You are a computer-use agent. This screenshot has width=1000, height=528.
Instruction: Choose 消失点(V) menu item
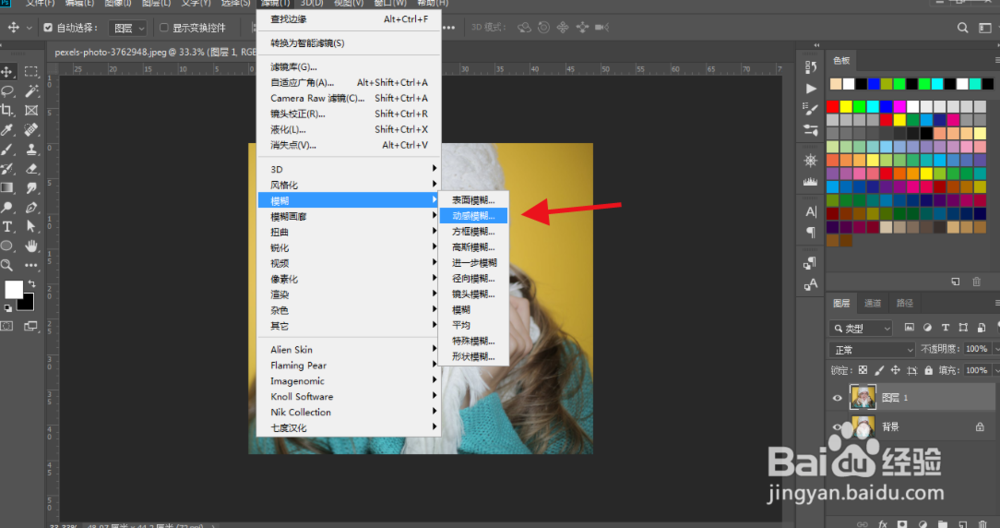pyautogui.click(x=348, y=145)
